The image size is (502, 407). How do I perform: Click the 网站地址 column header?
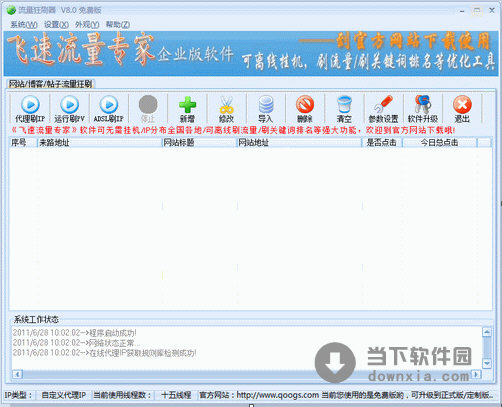[x=299, y=143]
